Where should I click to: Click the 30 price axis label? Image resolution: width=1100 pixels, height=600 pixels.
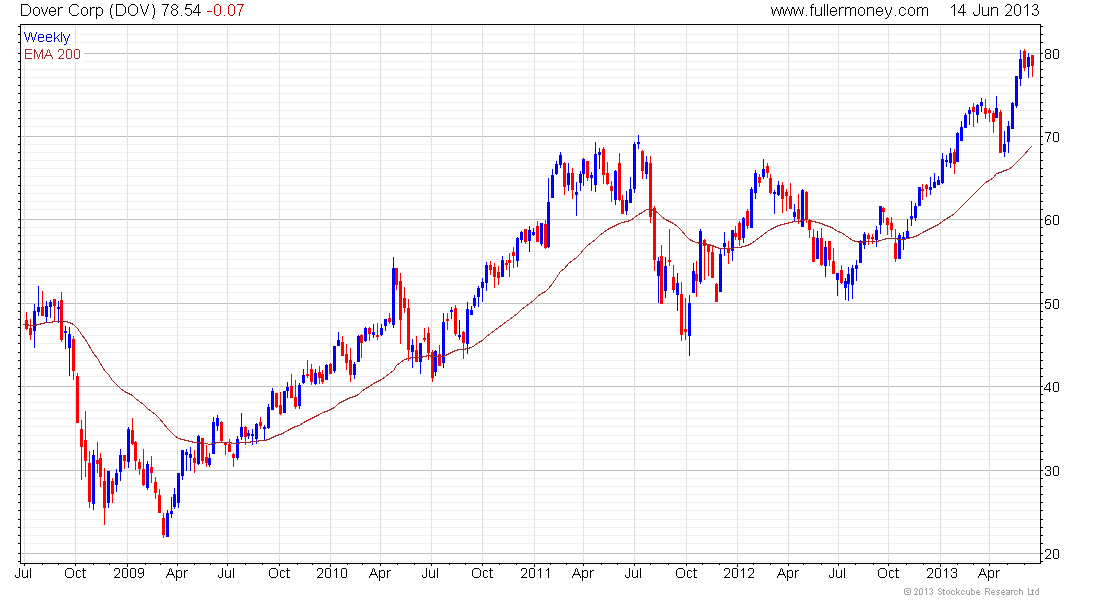tap(1052, 471)
